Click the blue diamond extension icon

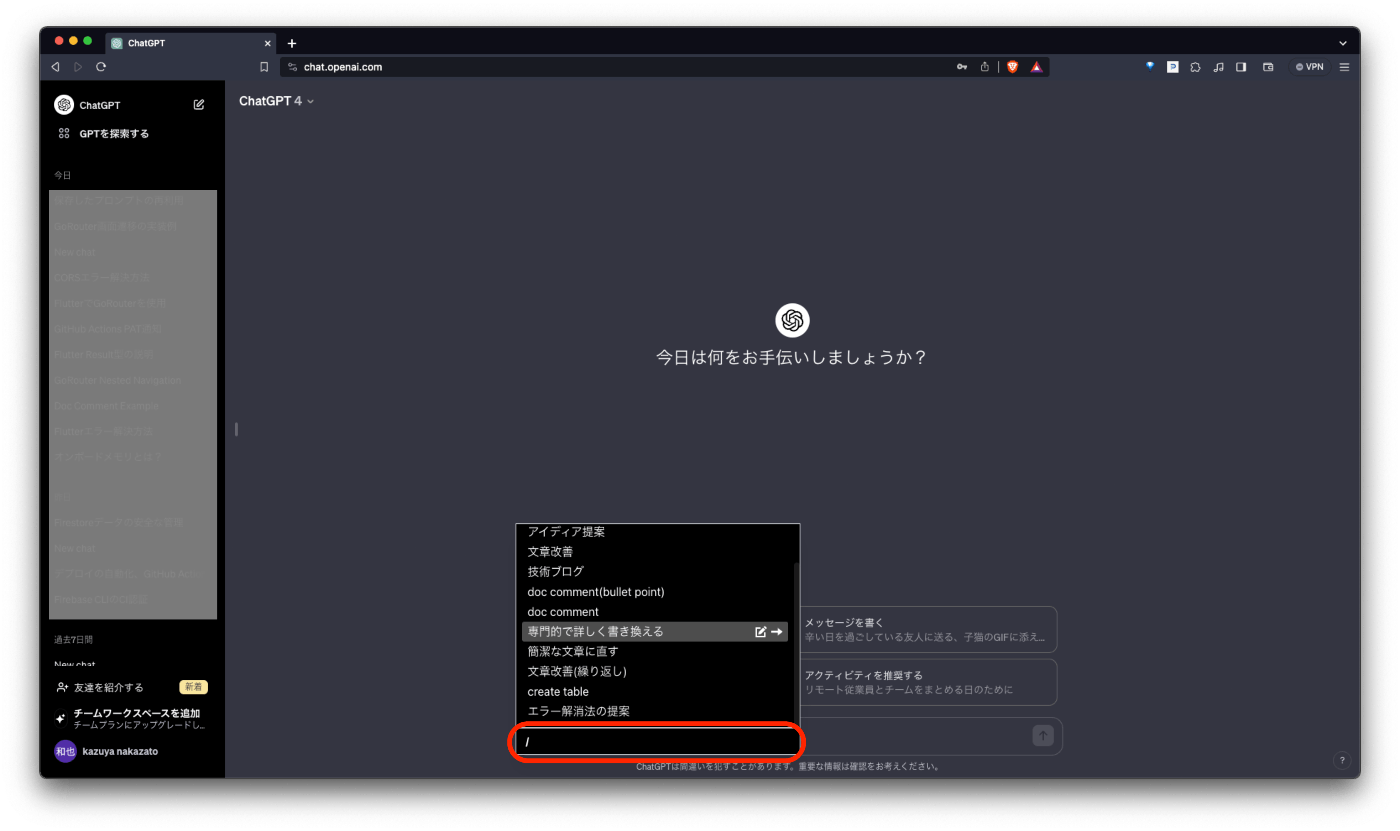[1150, 66]
